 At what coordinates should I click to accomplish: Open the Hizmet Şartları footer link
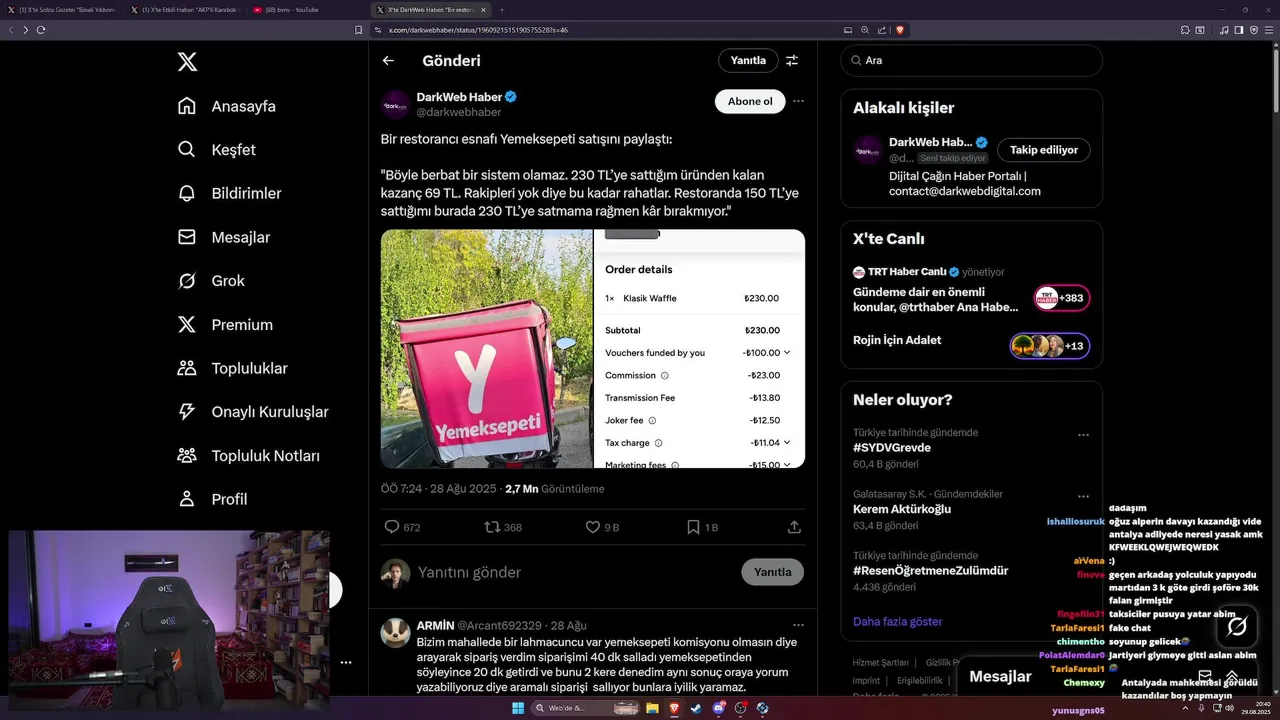[880, 662]
